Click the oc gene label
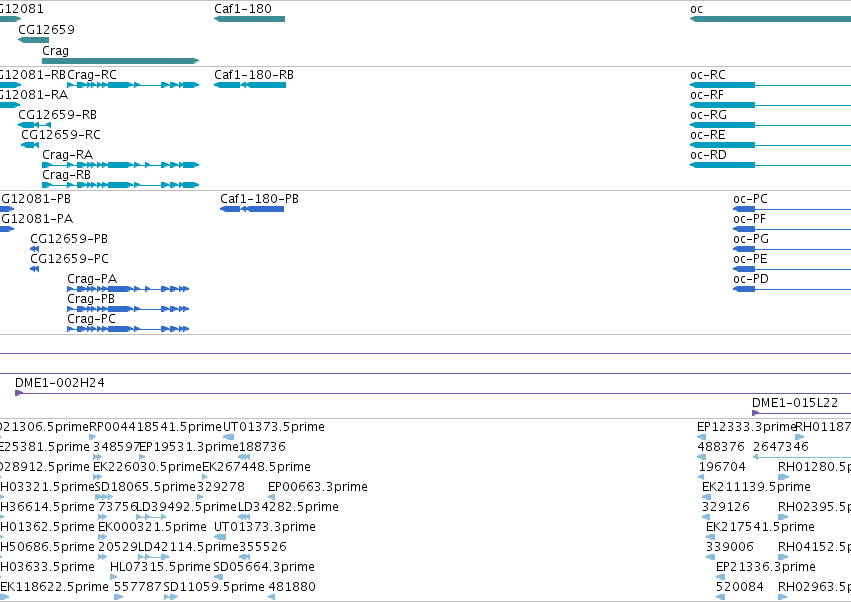Viewport: 851px width, 602px height. tap(696, 9)
